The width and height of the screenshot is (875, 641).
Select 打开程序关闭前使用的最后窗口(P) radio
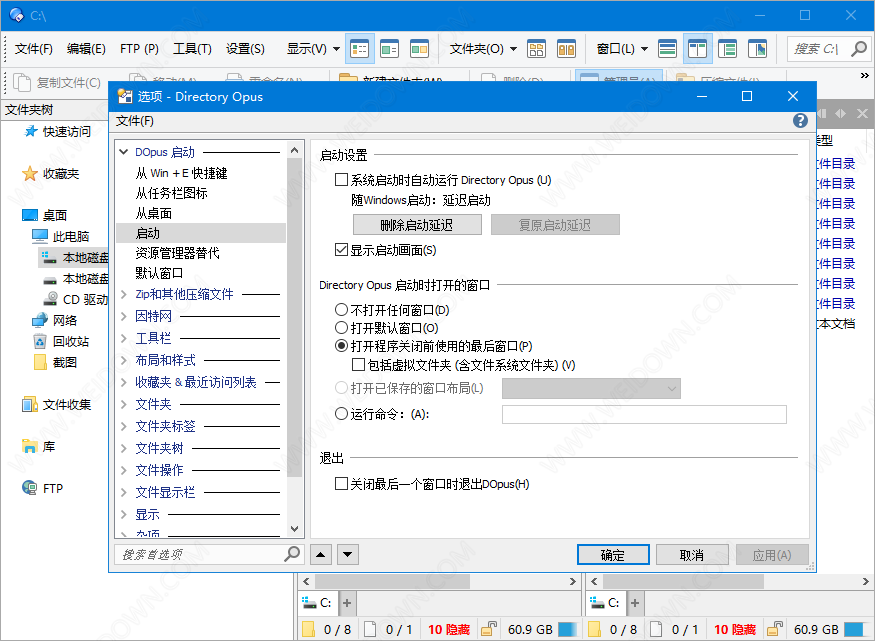tap(341, 346)
